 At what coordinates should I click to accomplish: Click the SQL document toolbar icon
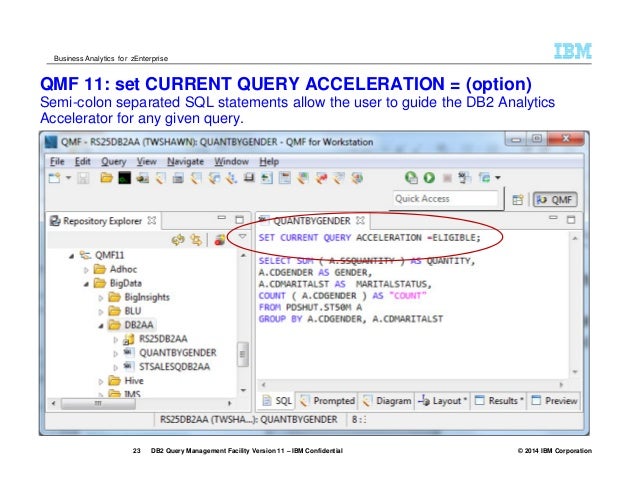click(464, 178)
